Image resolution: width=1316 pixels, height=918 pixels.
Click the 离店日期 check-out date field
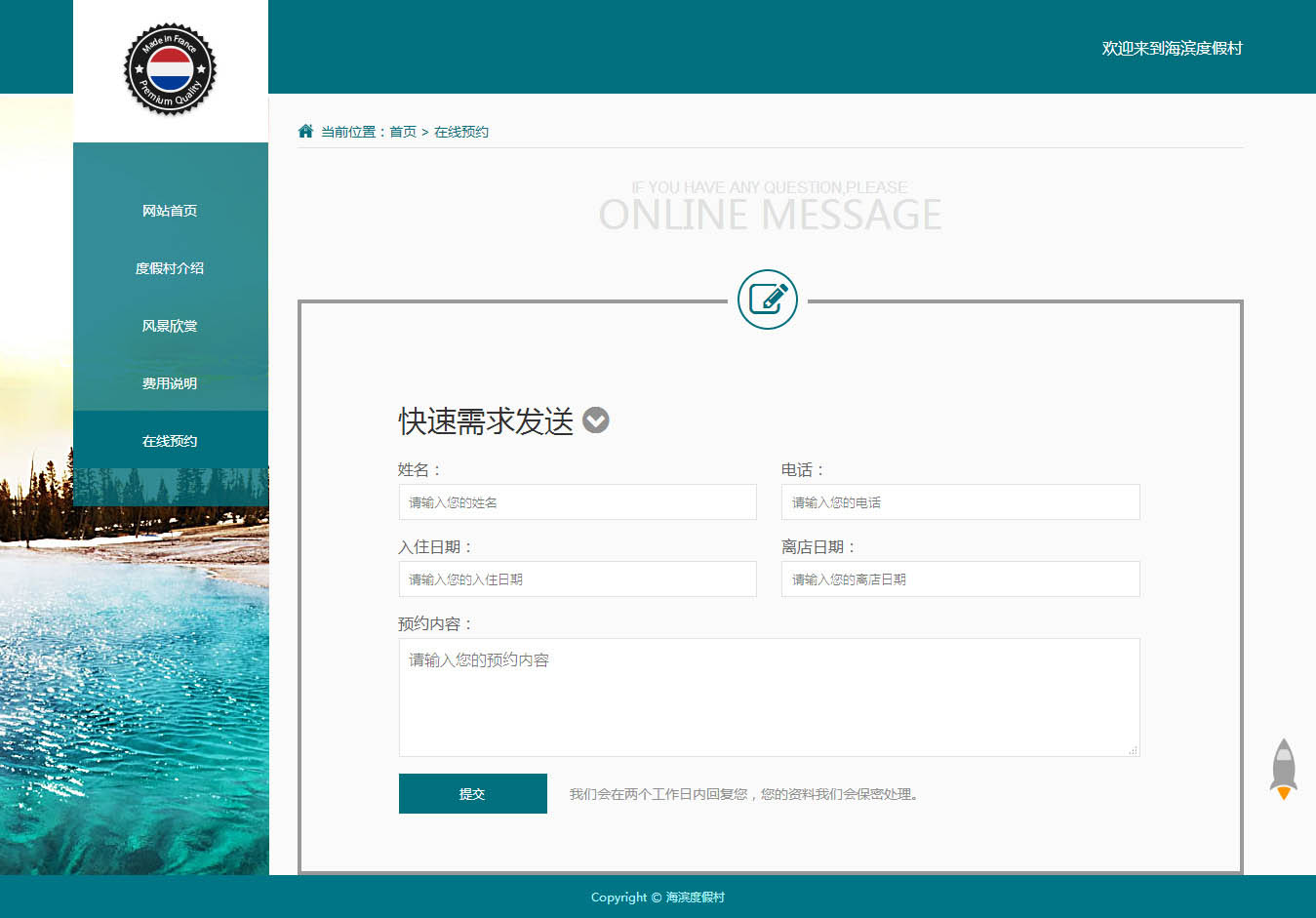pyautogui.click(x=961, y=579)
